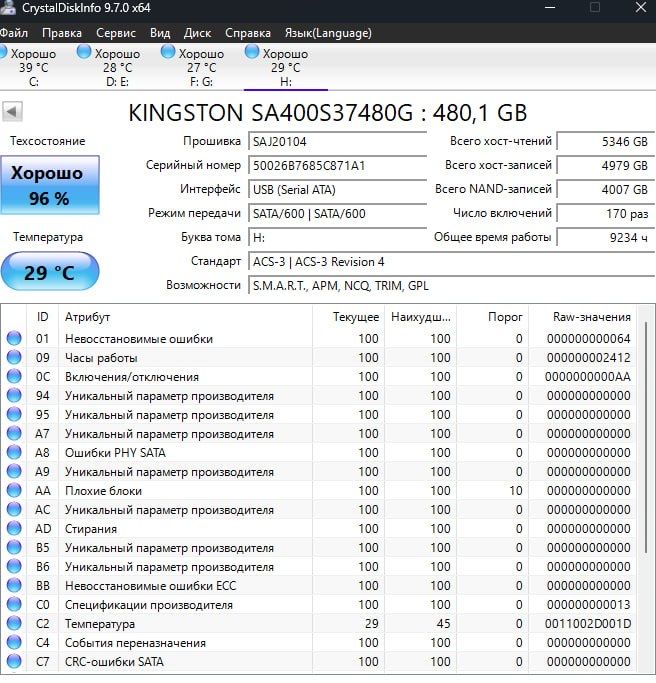Click raw value 0011002D001D of Температура
656x683 pixels.
(588, 624)
